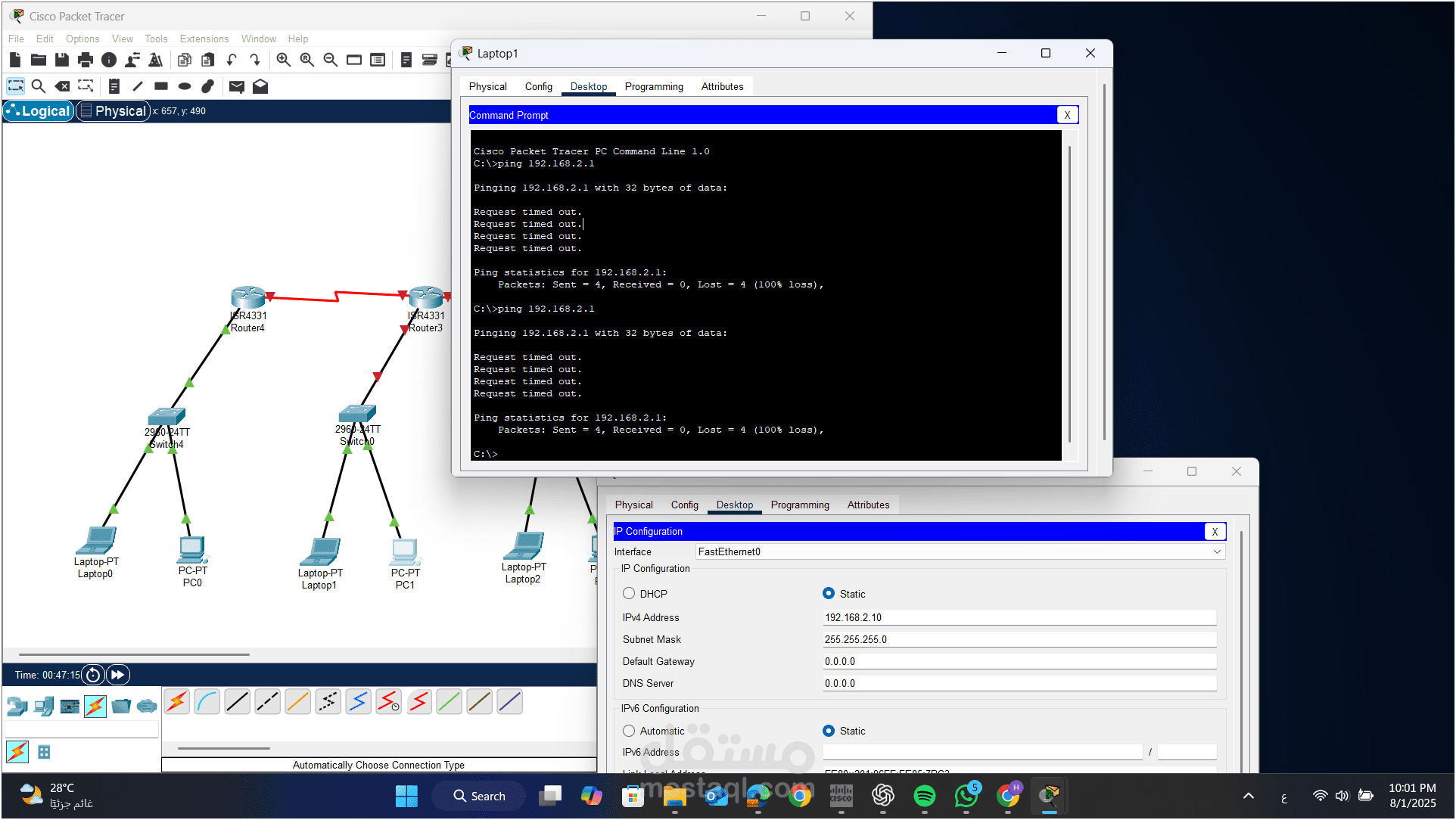
Task: Create a new file from the toolbar
Action: coord(15,60)
